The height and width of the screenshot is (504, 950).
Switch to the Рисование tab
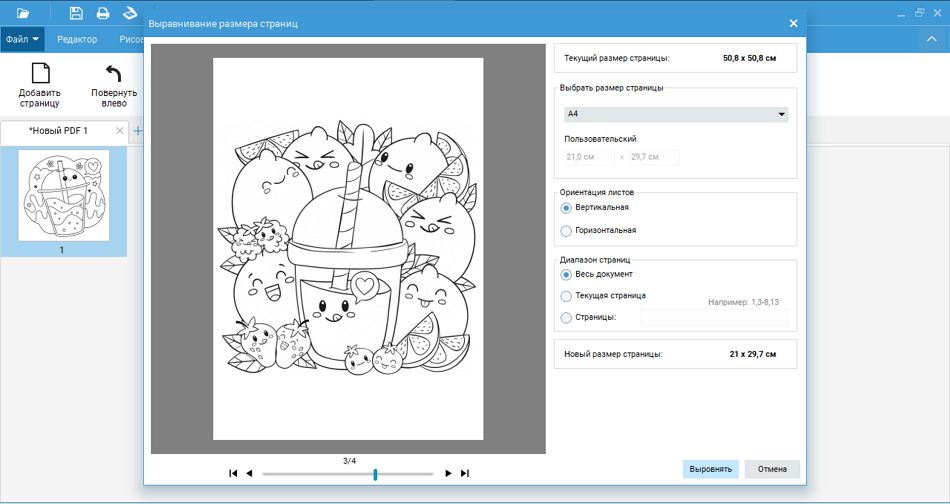131,39
